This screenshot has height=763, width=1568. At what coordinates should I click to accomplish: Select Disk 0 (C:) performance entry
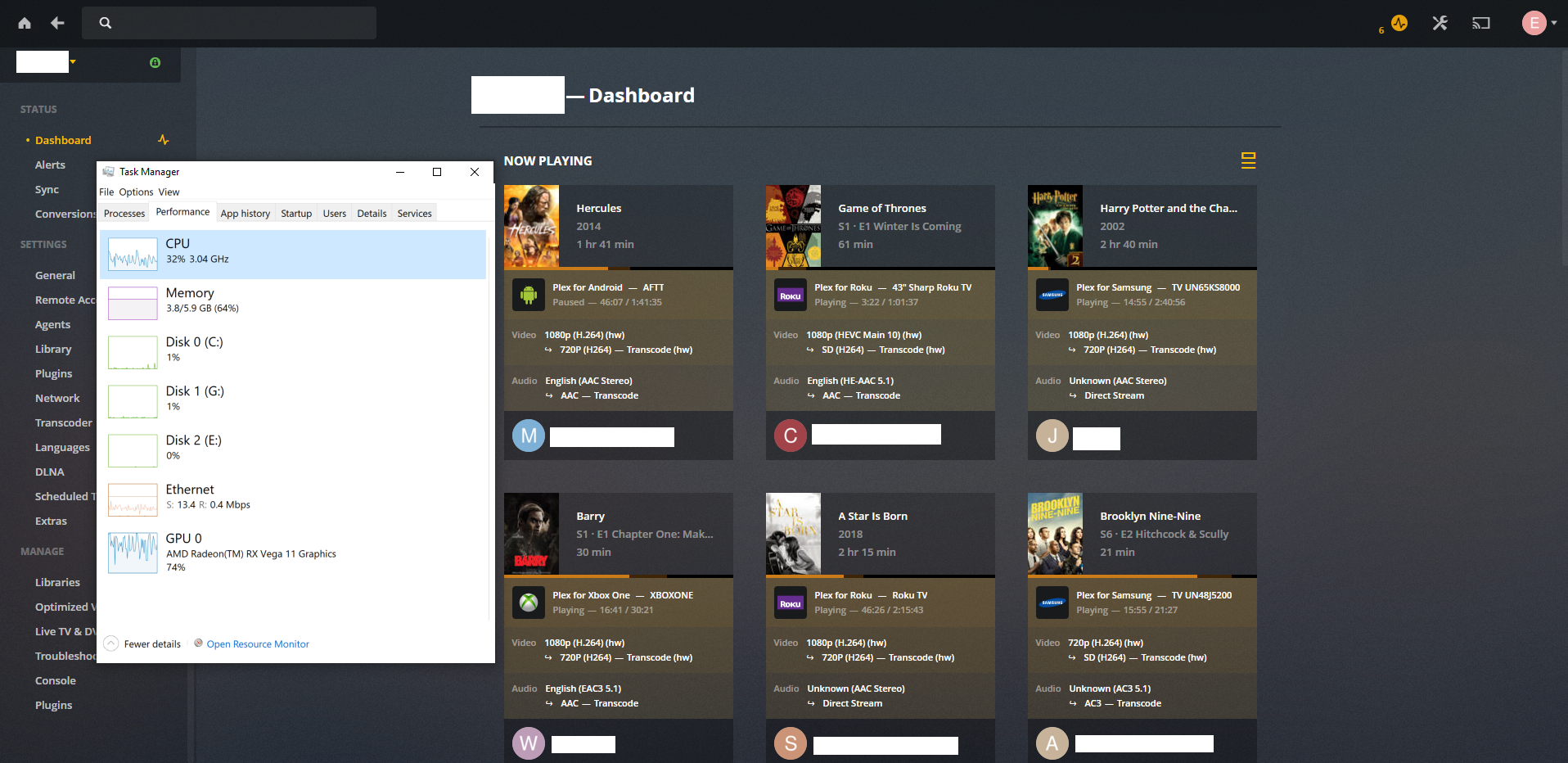[x=293, y=353]
